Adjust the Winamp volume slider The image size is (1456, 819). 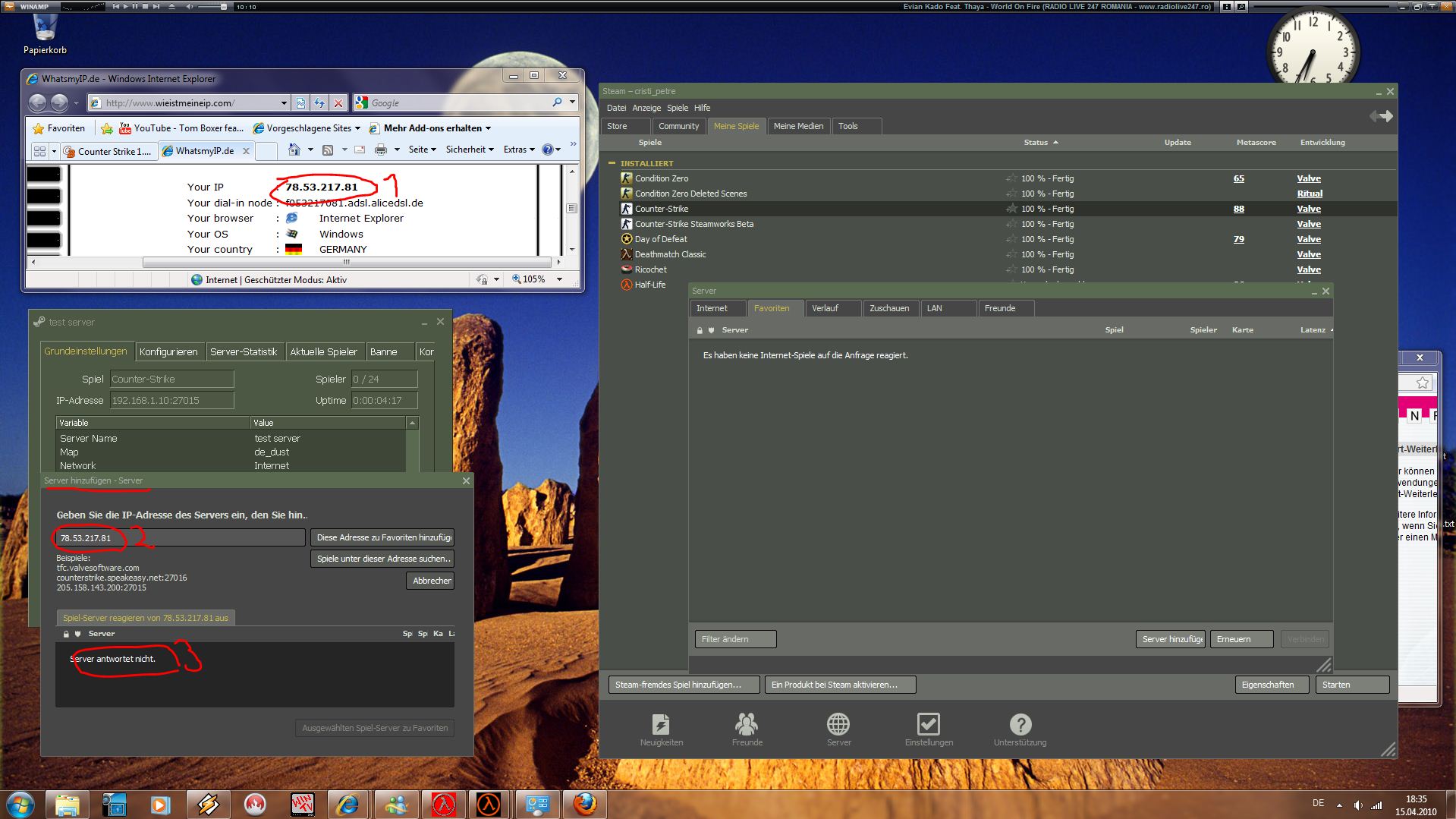coord(212,6)
